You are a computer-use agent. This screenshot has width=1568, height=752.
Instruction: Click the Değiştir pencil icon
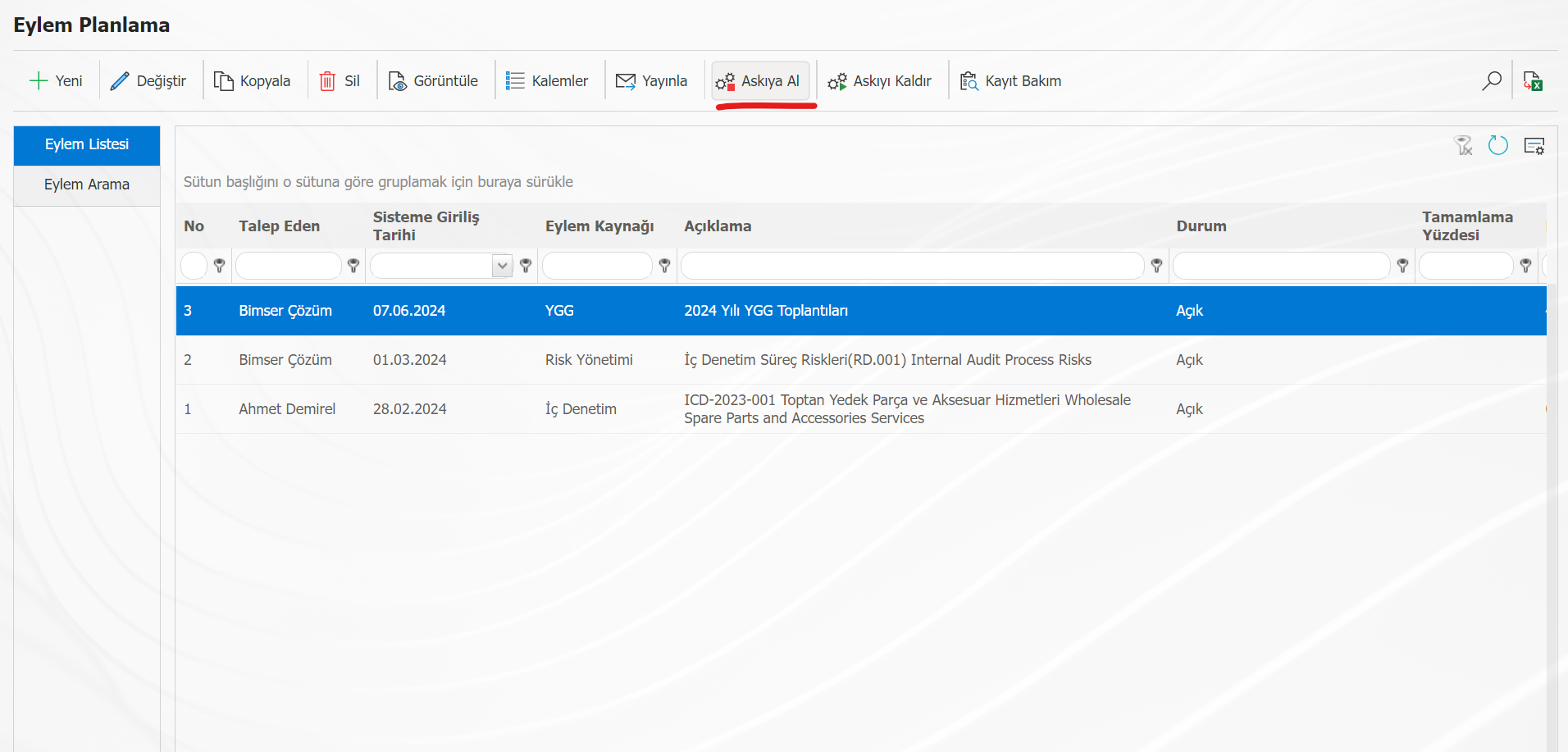[120, 80]
